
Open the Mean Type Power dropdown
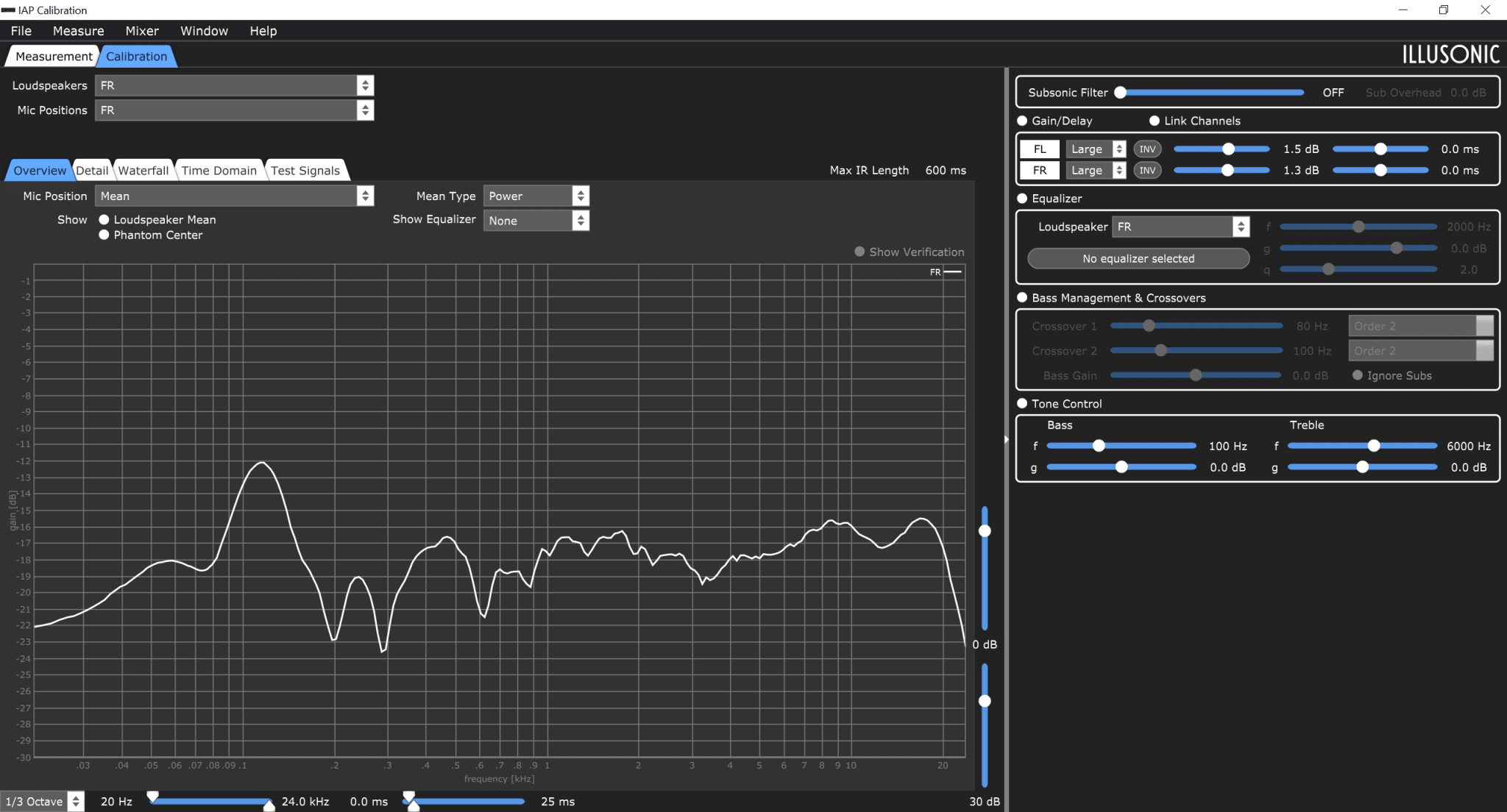coord(536,196)
